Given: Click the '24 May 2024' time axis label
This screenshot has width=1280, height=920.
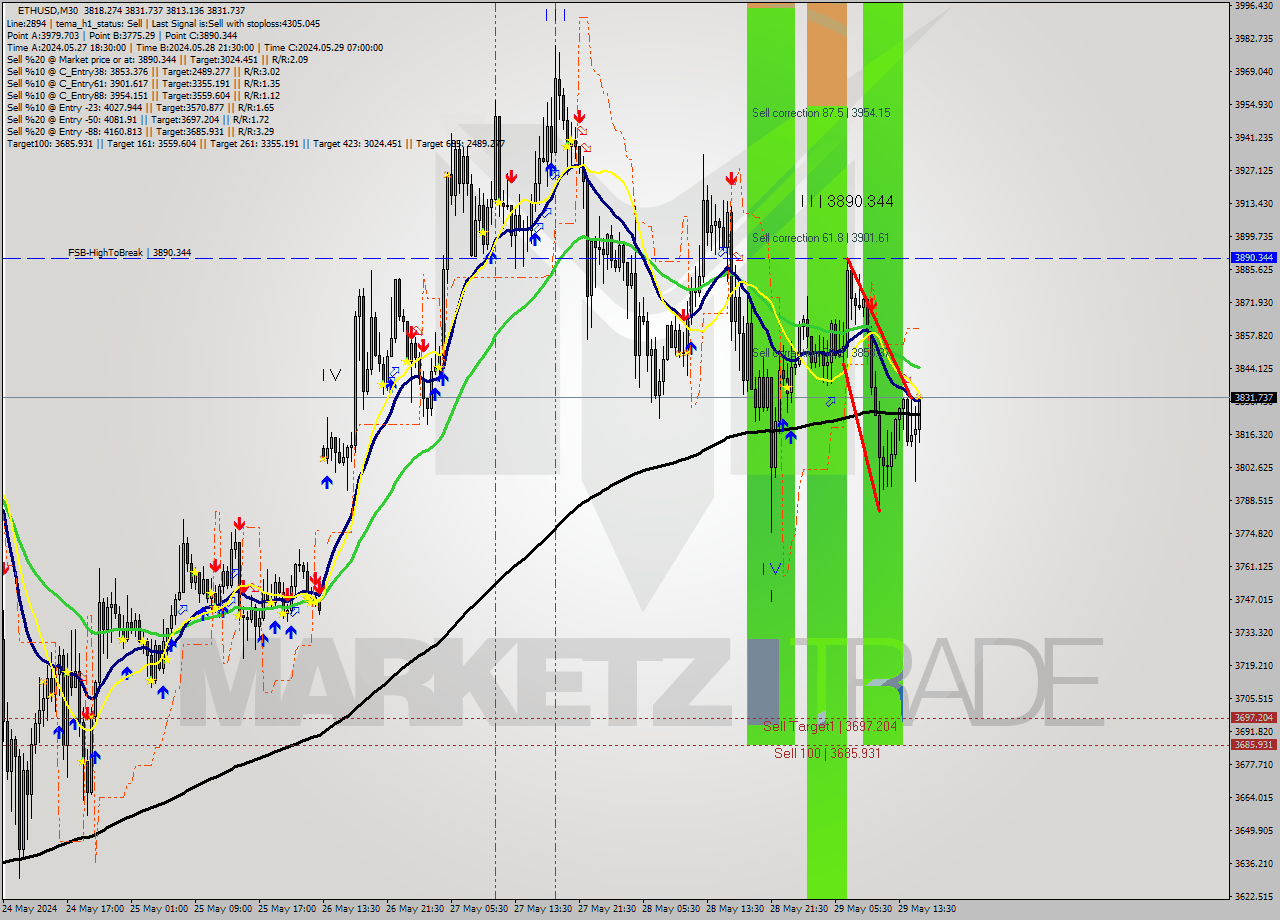Looking at the screenshot, I should pos(29,910).
